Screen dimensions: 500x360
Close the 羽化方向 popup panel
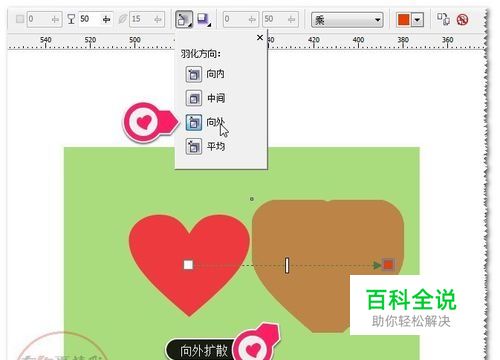point(260,38)
